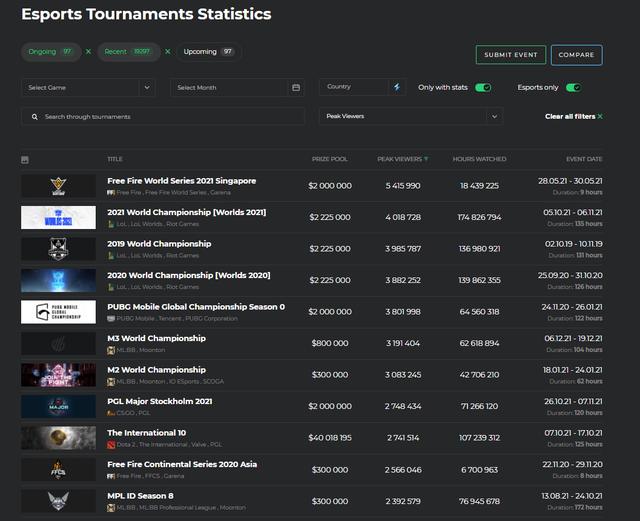The height and width of the screenshot is (521, 640).
Task: Open the Select Game dropdown
Action: coord(88,87)
